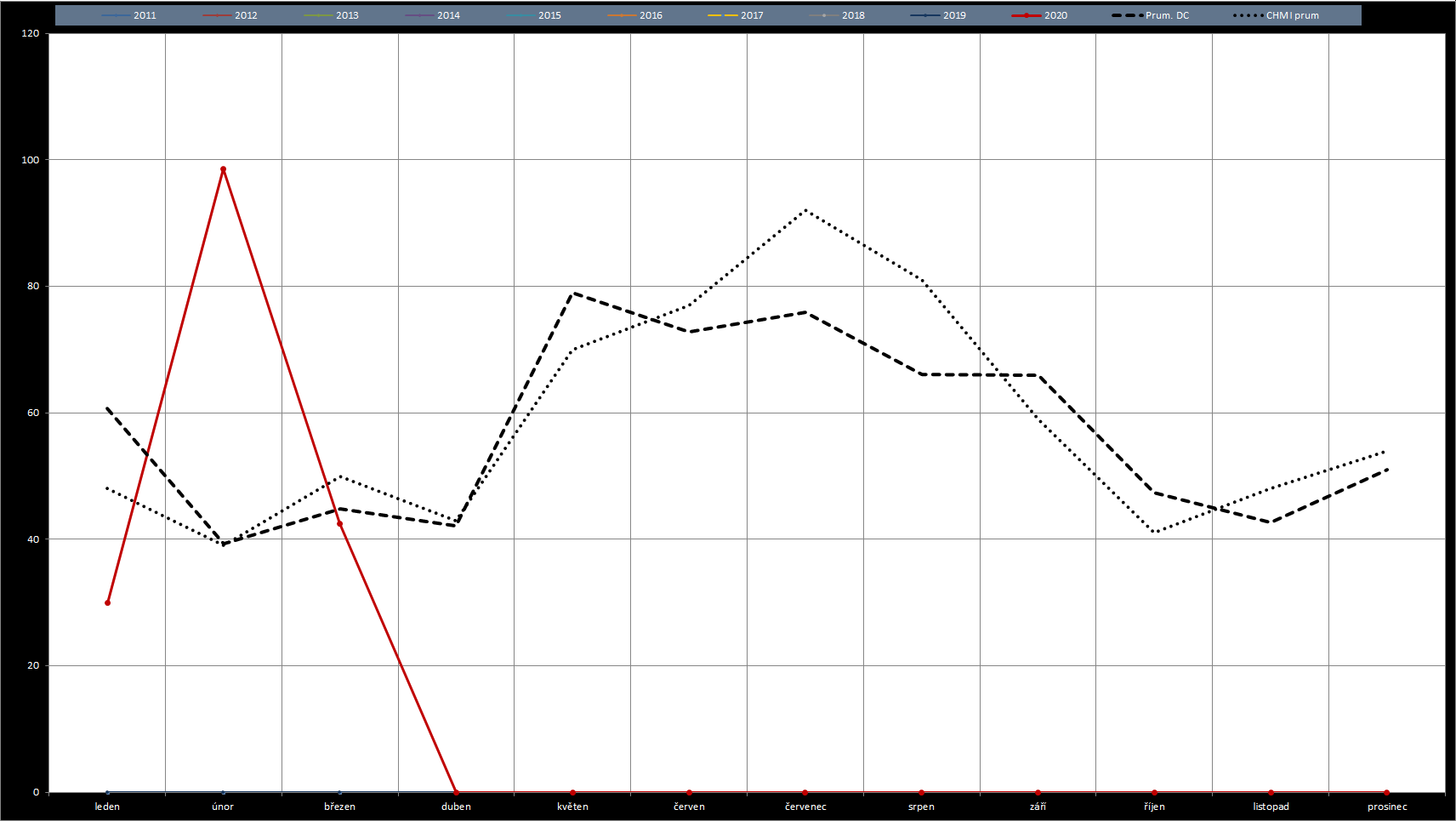The height and width of the screenshot is (821, 1456).
Task: Click the y-axis value 100
Action: (31, 160)
